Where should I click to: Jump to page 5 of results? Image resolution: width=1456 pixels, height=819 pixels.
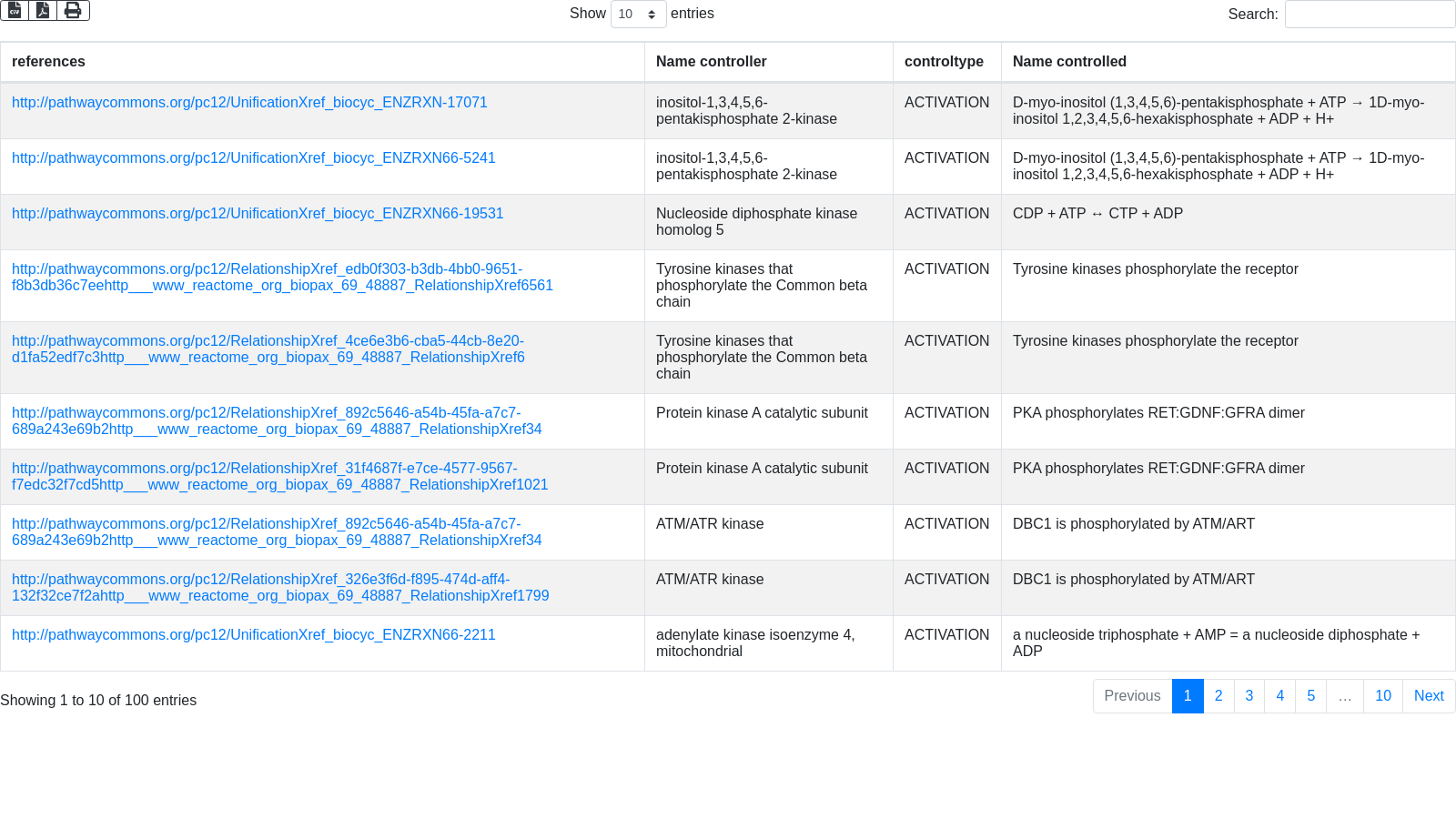coord(1310,696)
